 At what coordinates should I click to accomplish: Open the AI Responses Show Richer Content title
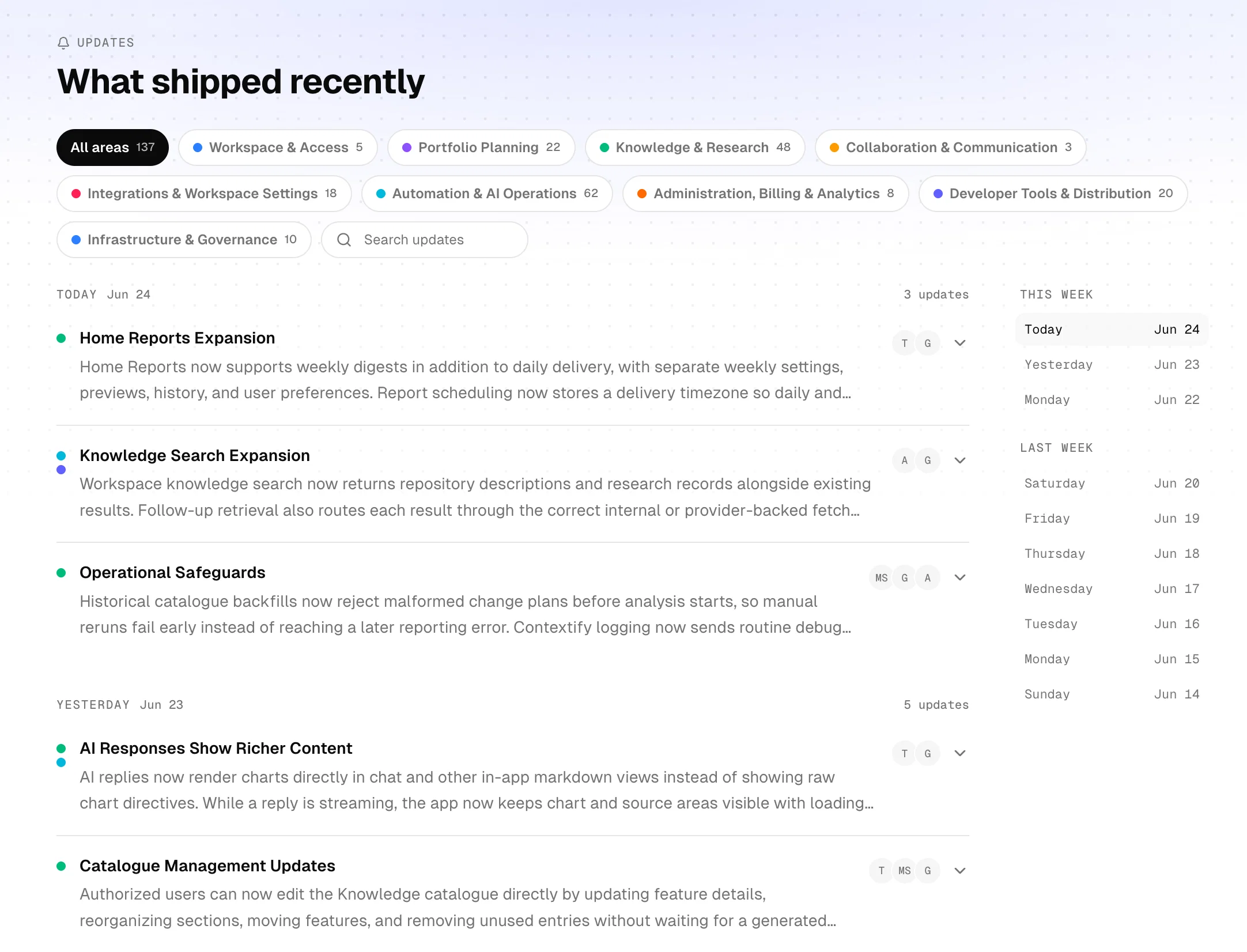pos(216,748)
